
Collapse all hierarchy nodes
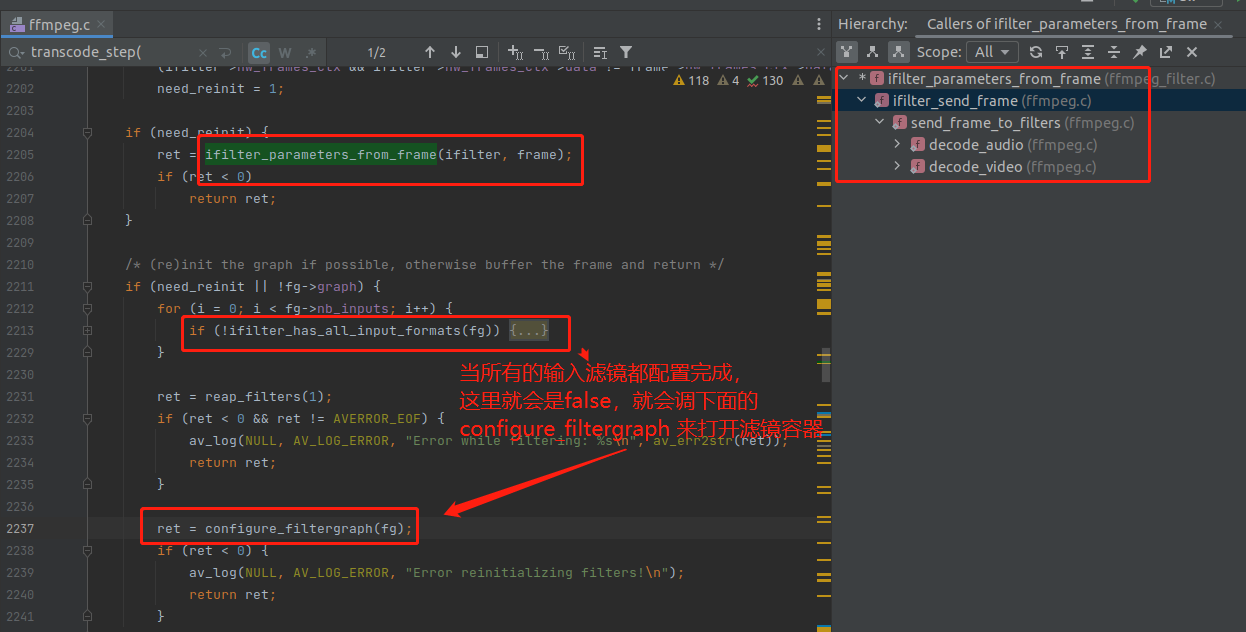(x=1114, y=52)
